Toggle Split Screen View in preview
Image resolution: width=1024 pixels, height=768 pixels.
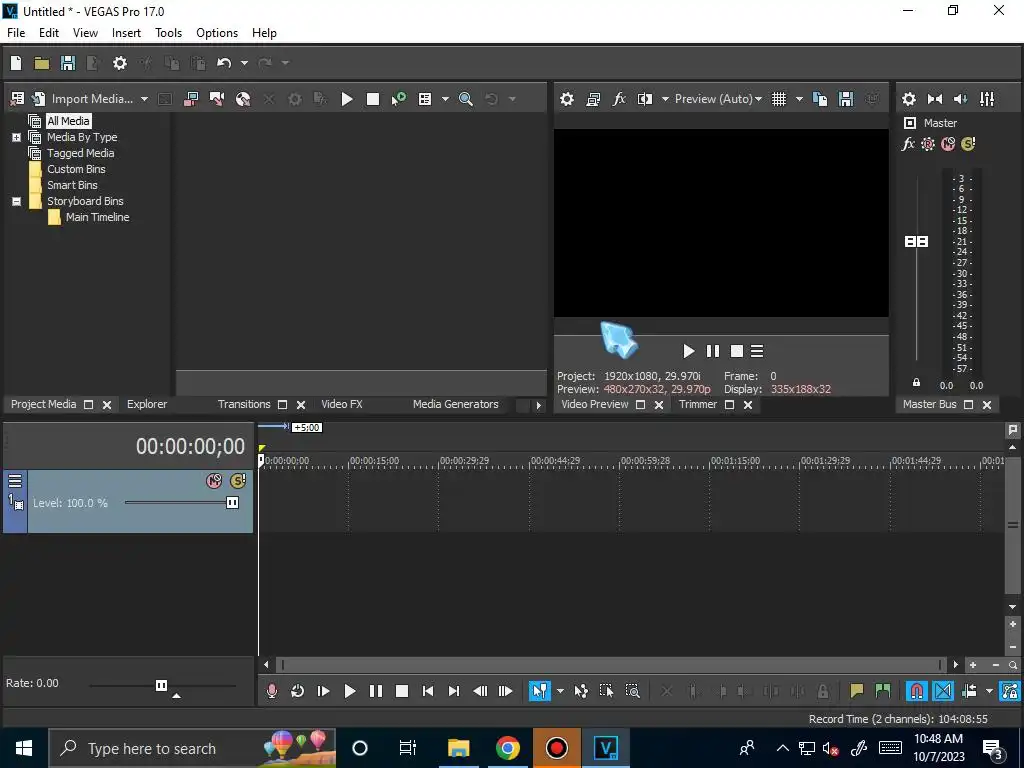click(x=645, y=99)
